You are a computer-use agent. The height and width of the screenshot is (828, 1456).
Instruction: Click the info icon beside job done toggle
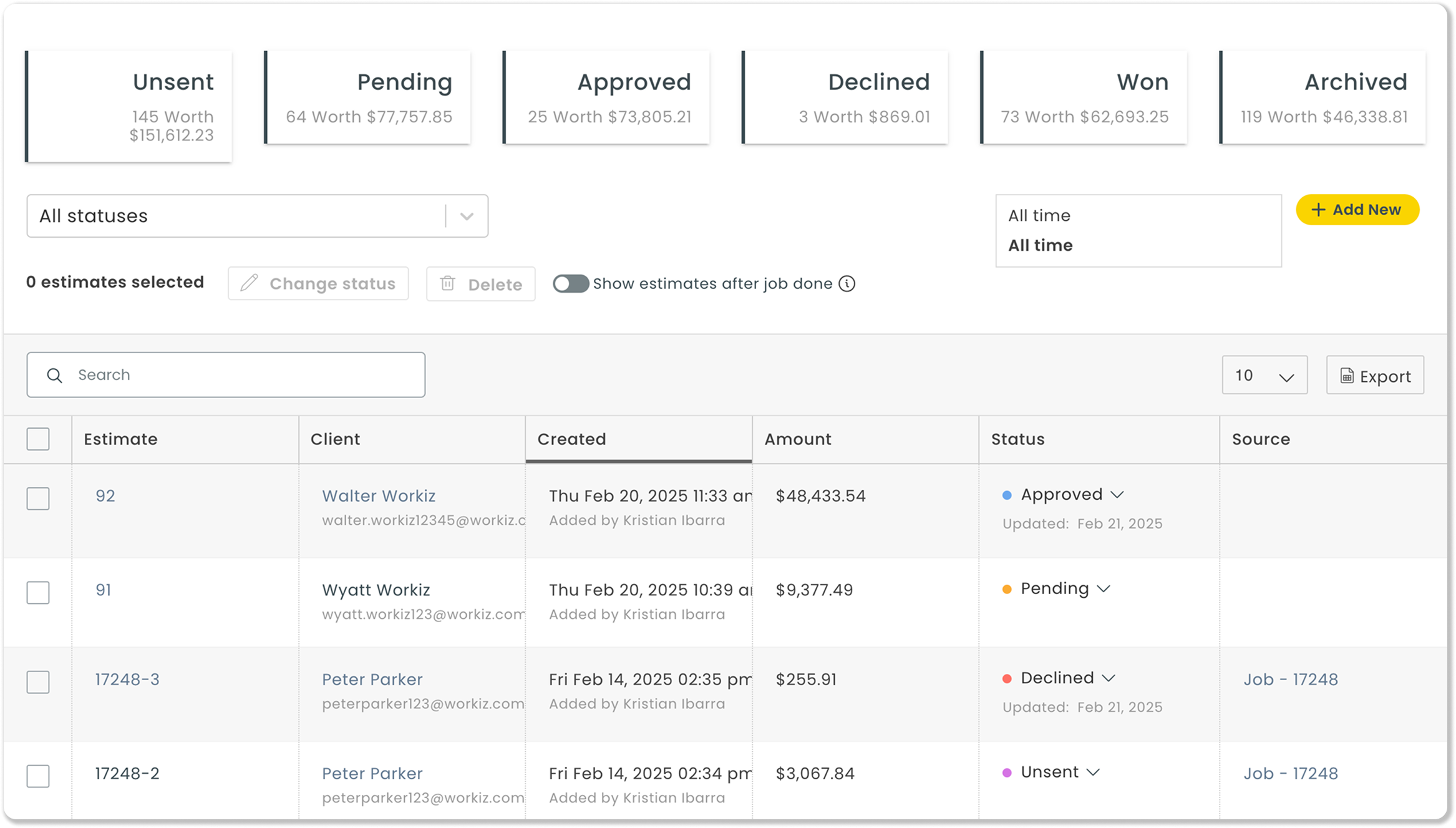847,284
